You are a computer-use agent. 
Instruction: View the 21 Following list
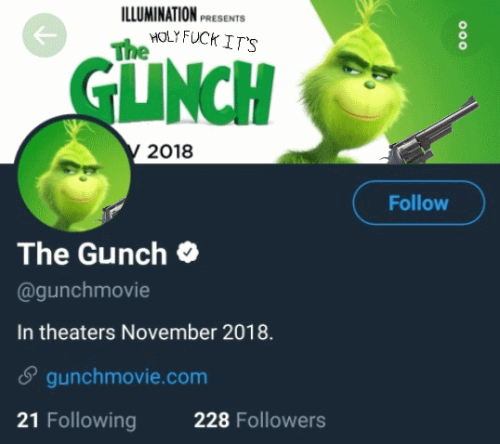pyautogui.click(x=77, y=421)
